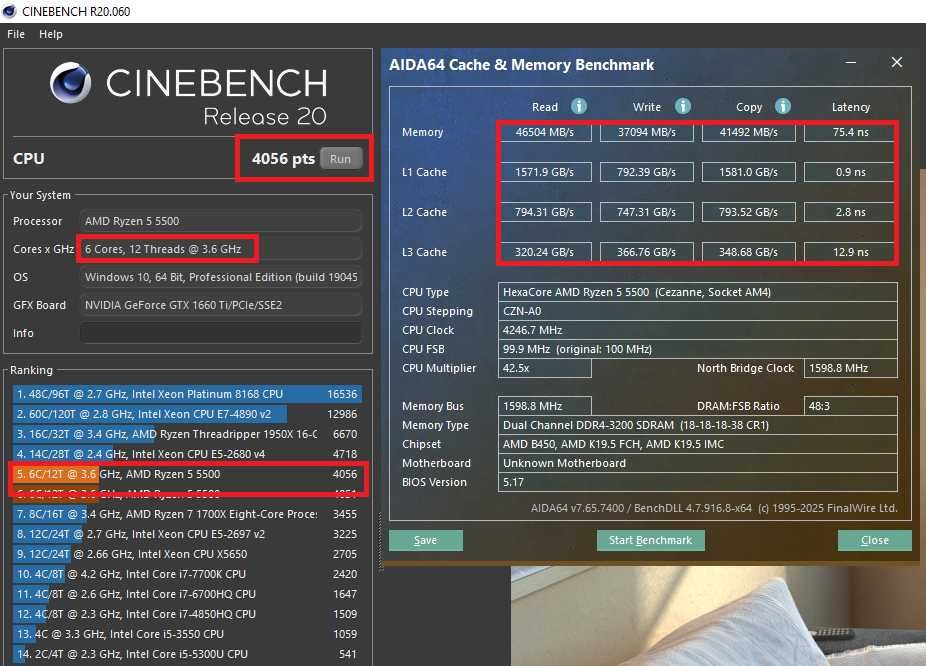Select highlighted ranking row 5 Ryzen 5 5500
Viewport: 926px width, 666px height.
tap(187, 474)
